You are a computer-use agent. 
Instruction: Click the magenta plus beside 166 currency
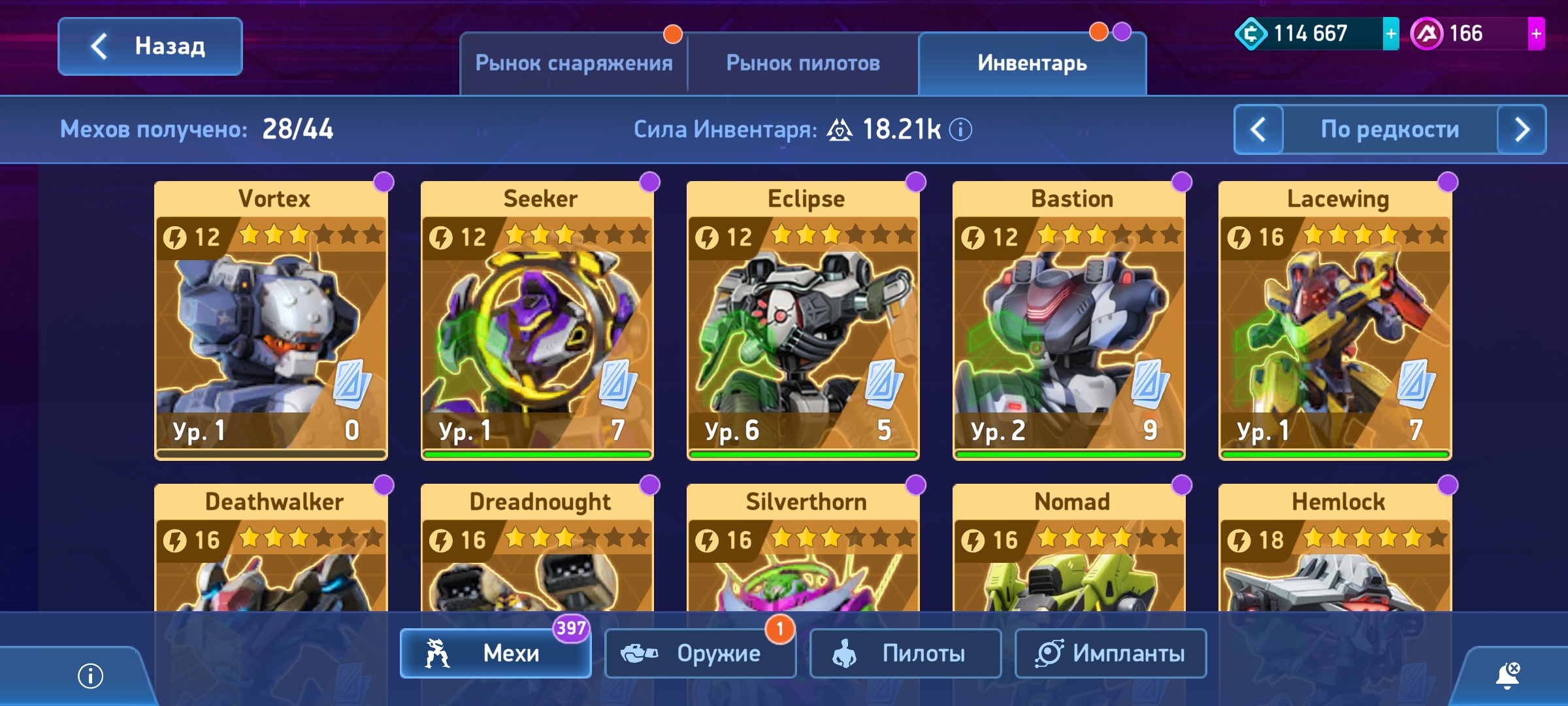point(1536,34)
